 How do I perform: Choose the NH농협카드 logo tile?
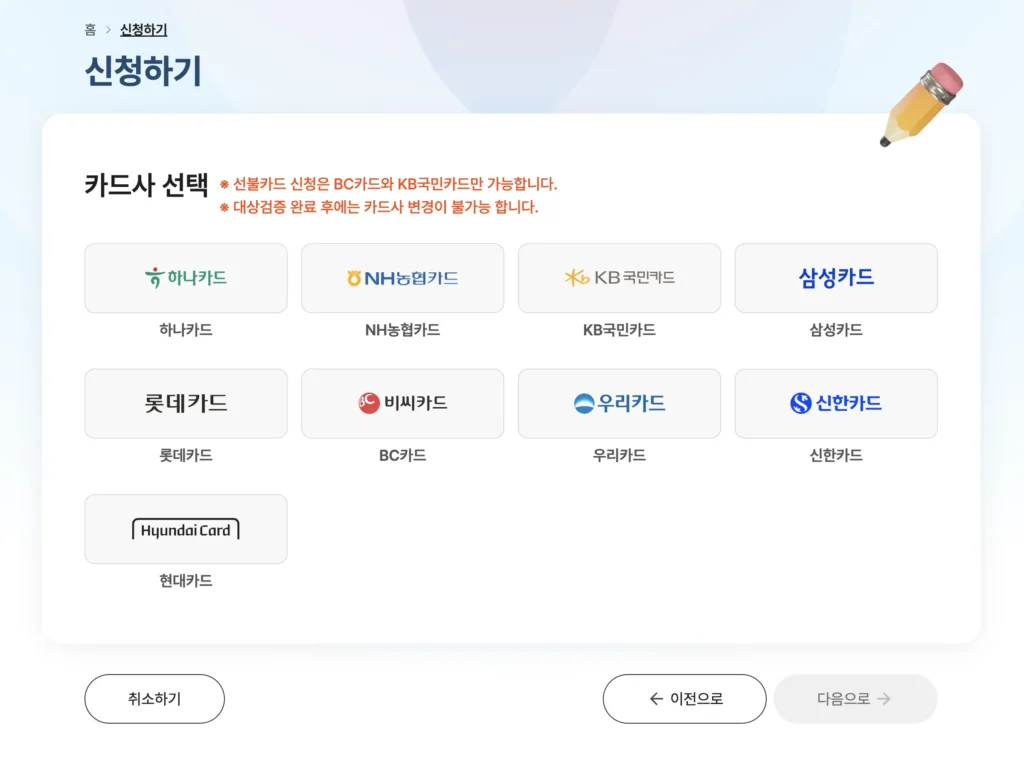point(402,278)
